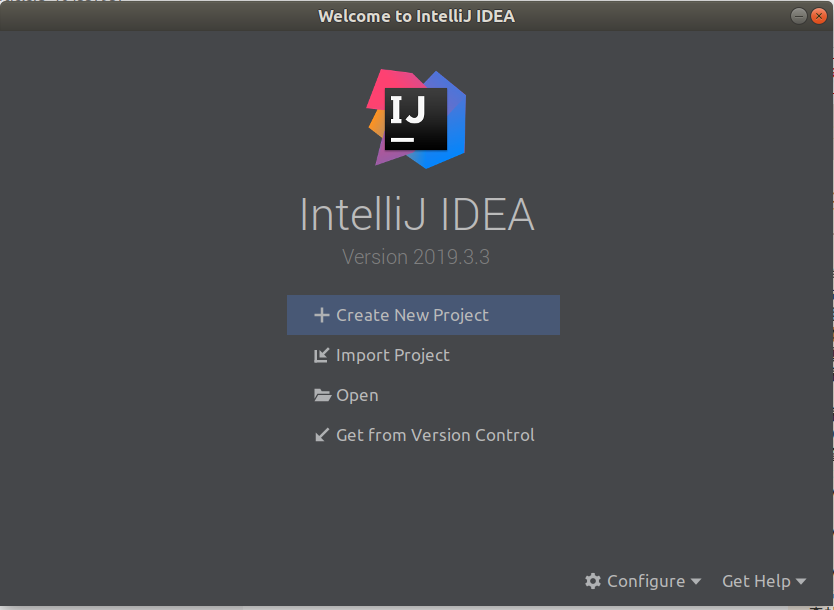This screenshot has height=610, width=834.
Task: Click the minimize icon in the title bar
Action: click(797, 16)
